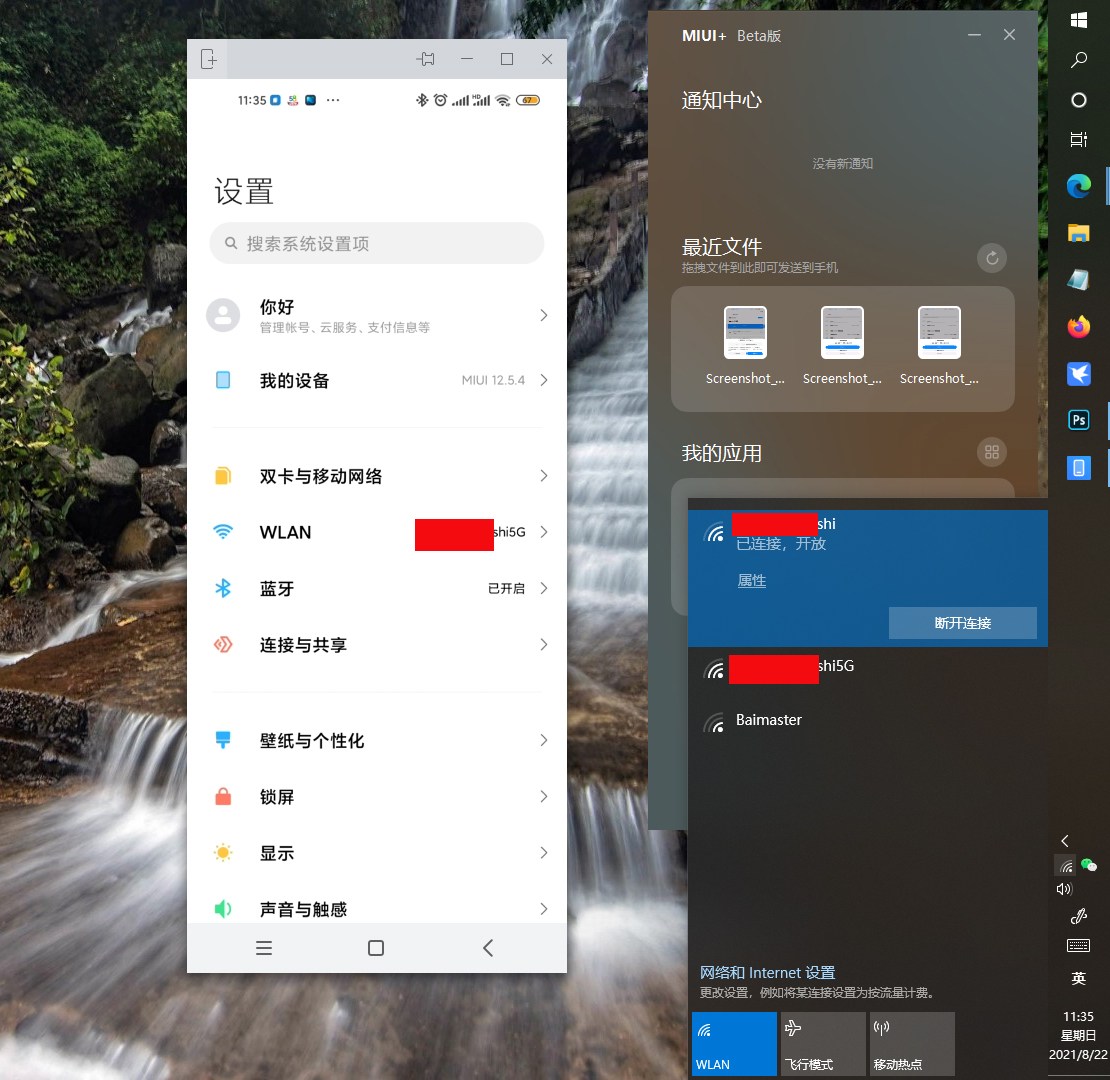Open the 我的应用 grid icon
1110x1080 pixels.
pos(992,452)
